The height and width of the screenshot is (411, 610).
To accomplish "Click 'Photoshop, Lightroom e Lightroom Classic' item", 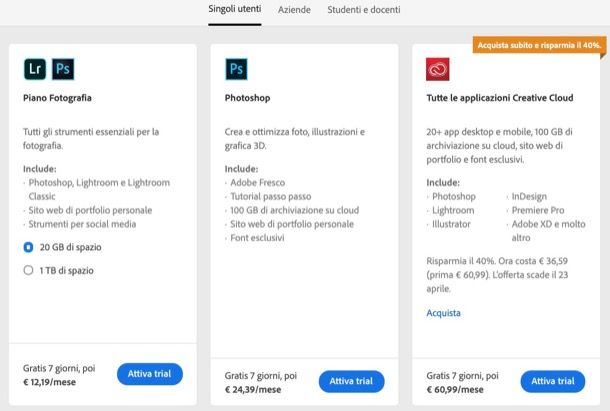I will pyautogui.click(x=99, y=190).
